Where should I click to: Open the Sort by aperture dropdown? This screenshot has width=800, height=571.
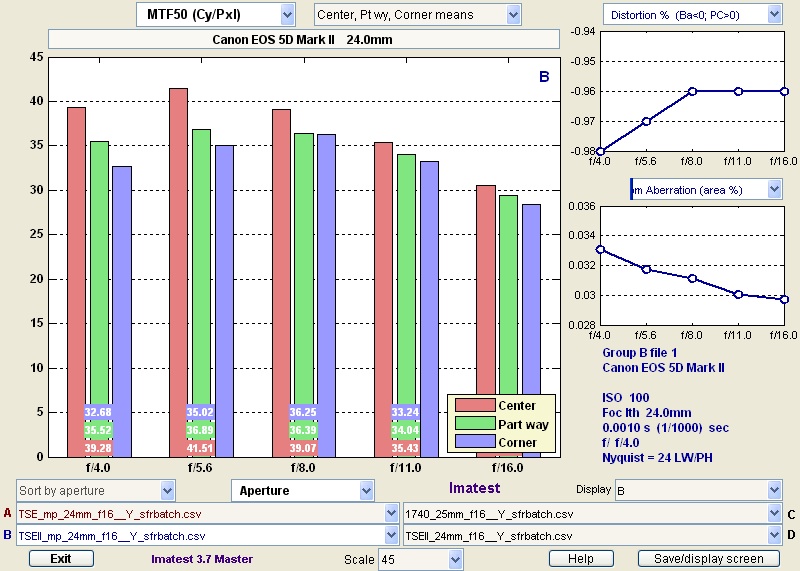[95, 490]
